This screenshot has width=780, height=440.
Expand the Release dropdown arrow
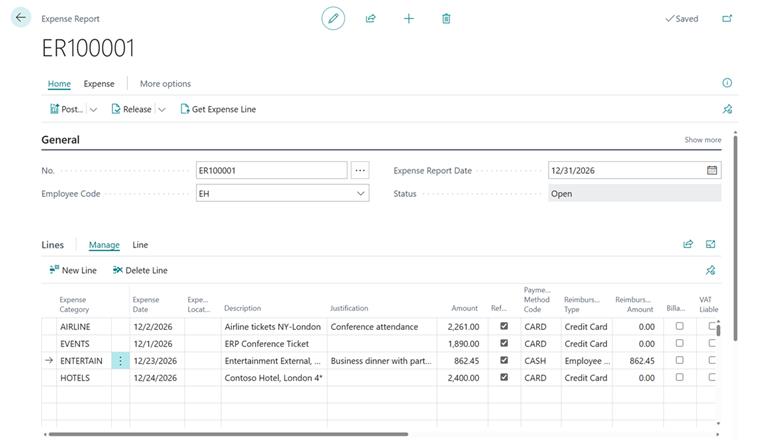pyautogui.click(x=161, y=110)
